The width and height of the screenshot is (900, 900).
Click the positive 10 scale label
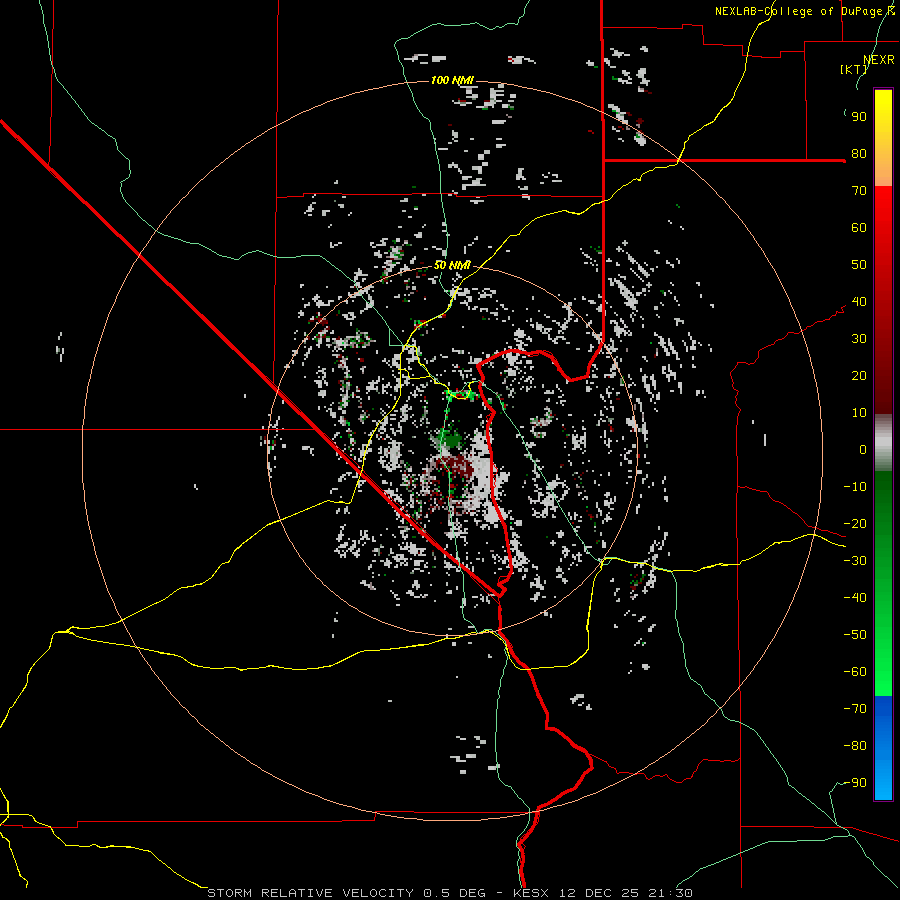click(859, 413)
